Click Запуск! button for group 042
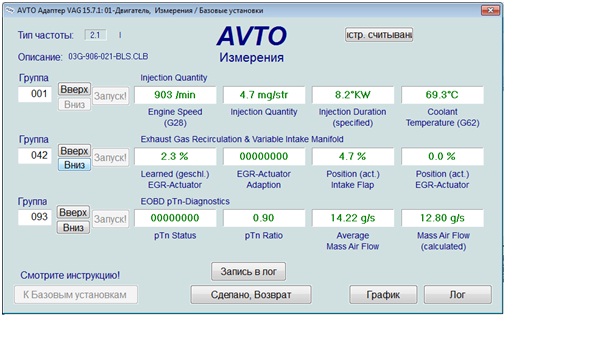 pos(111,157)
